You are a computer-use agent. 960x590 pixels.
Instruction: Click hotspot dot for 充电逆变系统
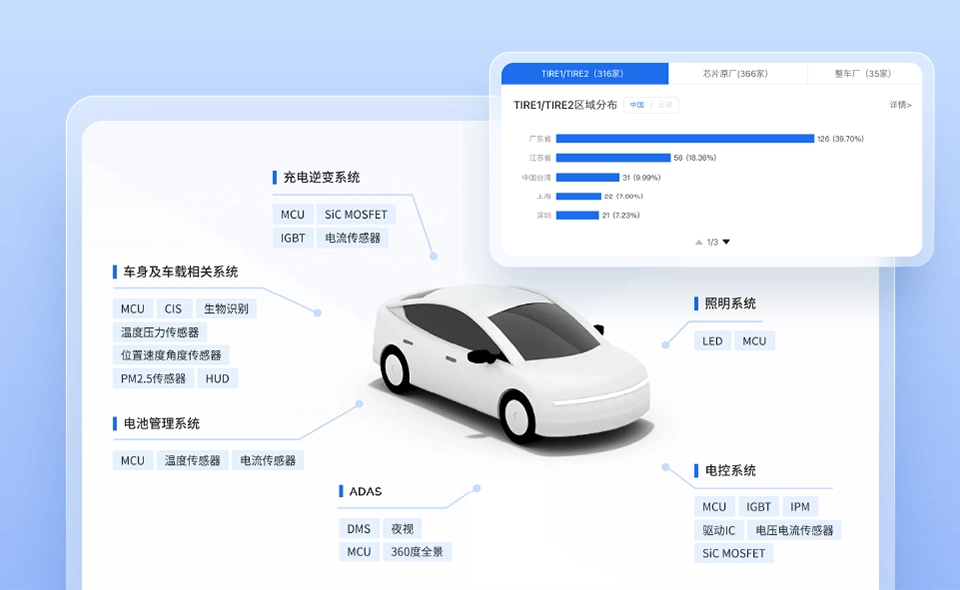click(x=434, y=256)
